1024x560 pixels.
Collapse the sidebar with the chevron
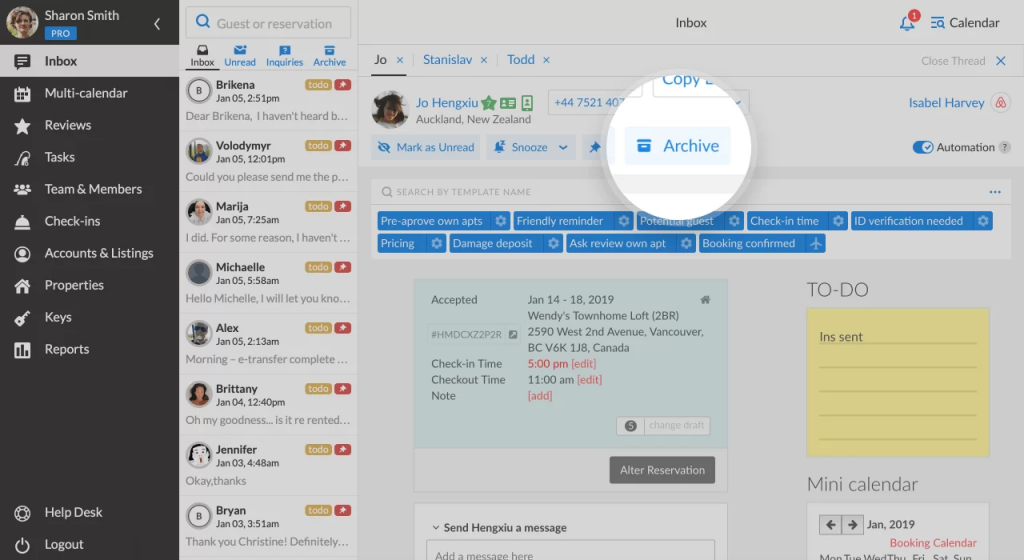pos(157,24)
